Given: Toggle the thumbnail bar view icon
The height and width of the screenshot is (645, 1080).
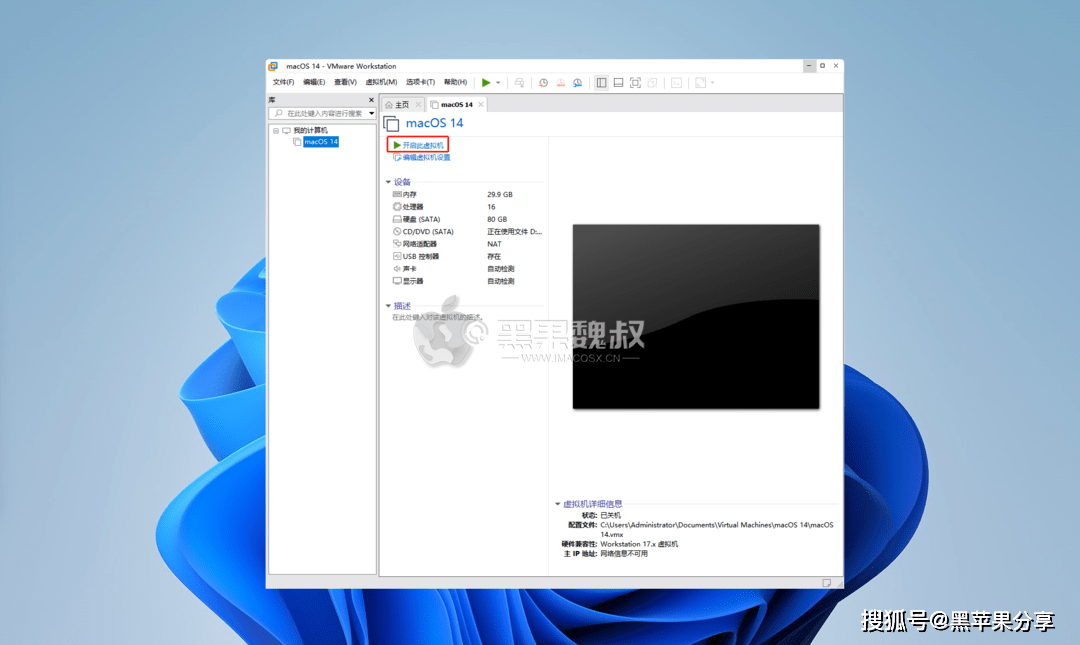Looking at the screenshot, I should click(619, 83).
